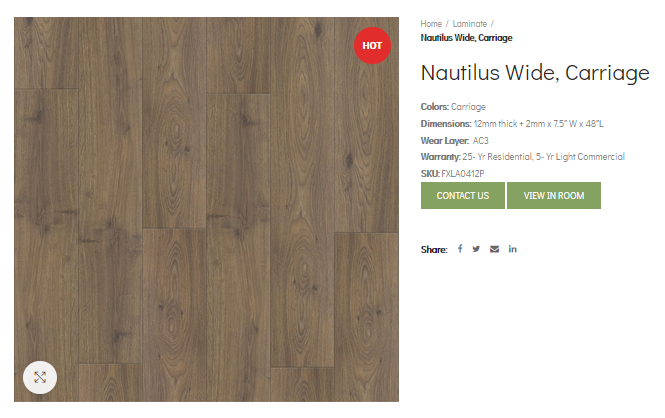Open the fullscreen image expand icon
665x418 pixels.
click(x=40, y=377)
